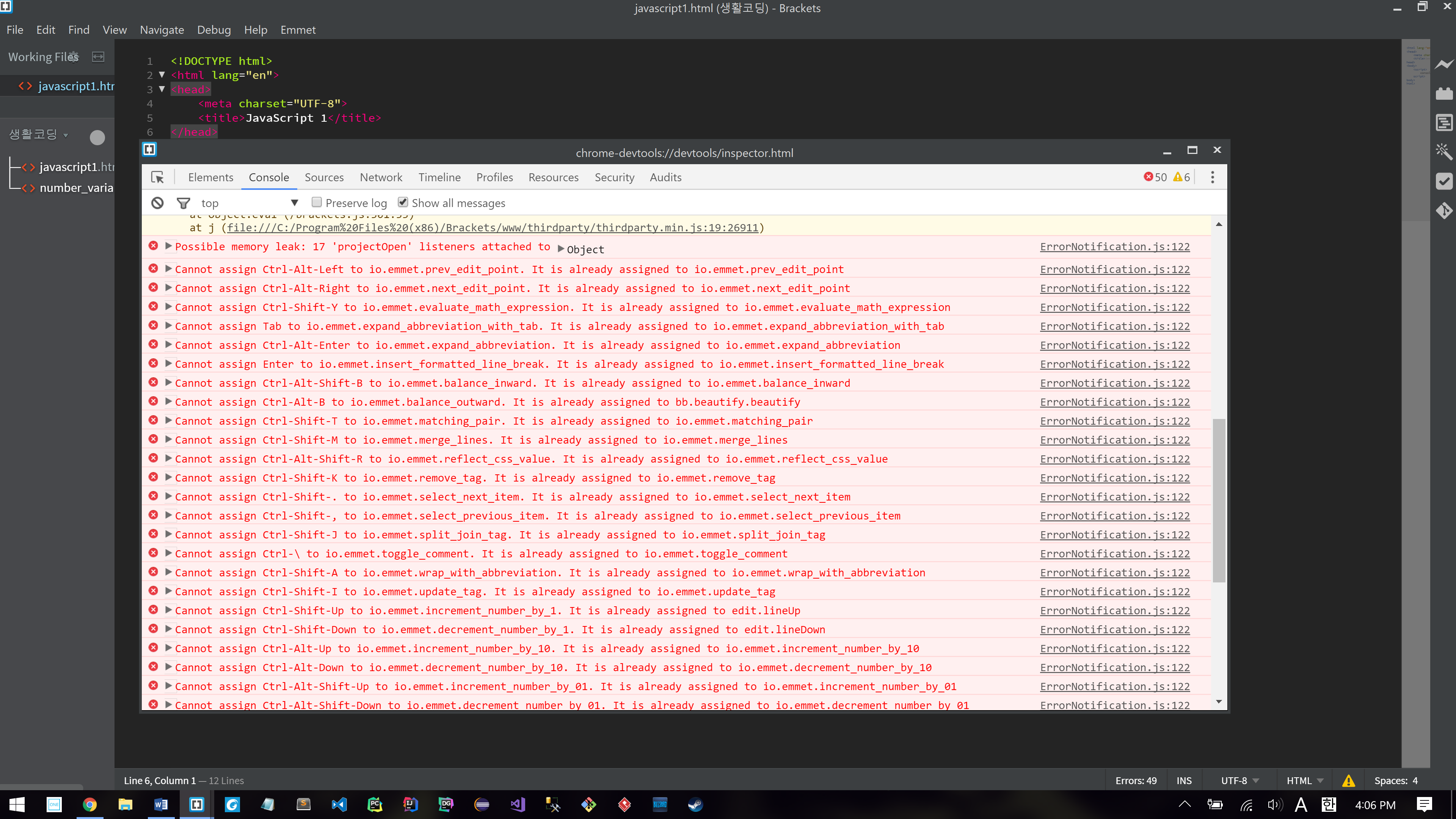The height and width of the screenshot is (819, 1456).
Task: Click the dock-to-window icon in DevTools titlebar
Action: point(1192,151)
